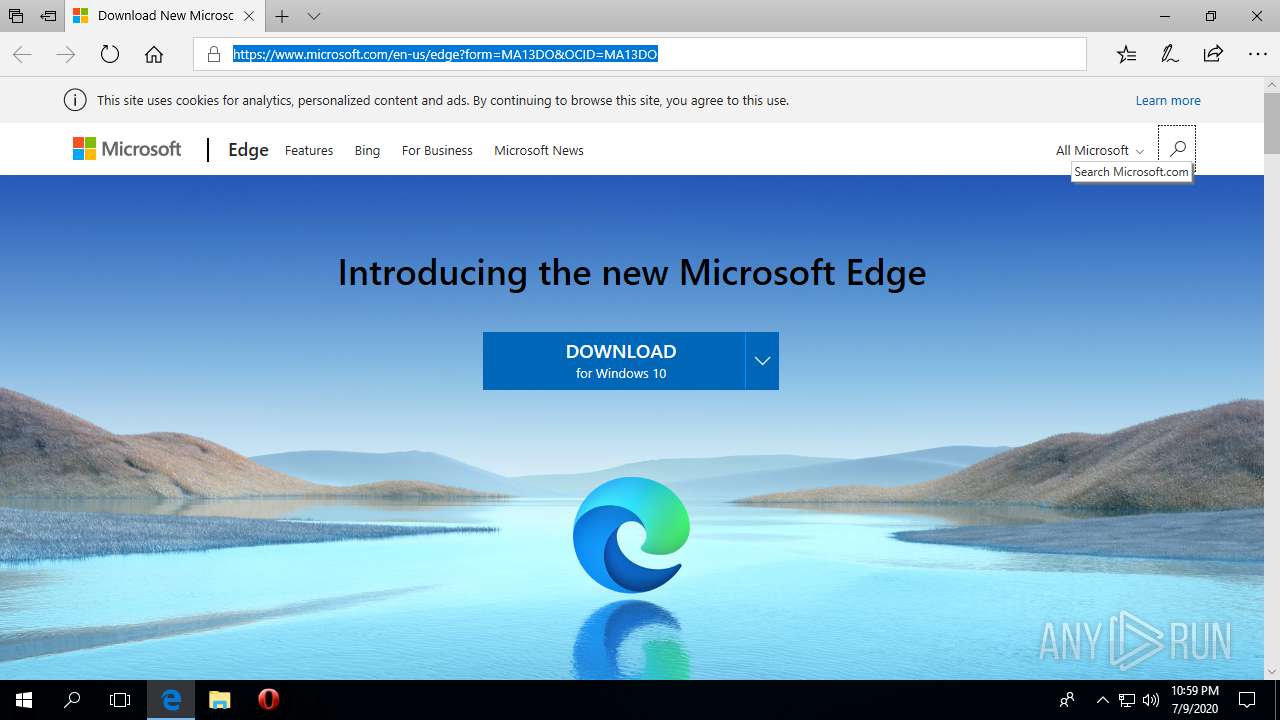Open the Learn more cookie link
This screenshot has height=720, width=1280.
pos(1168,100)
